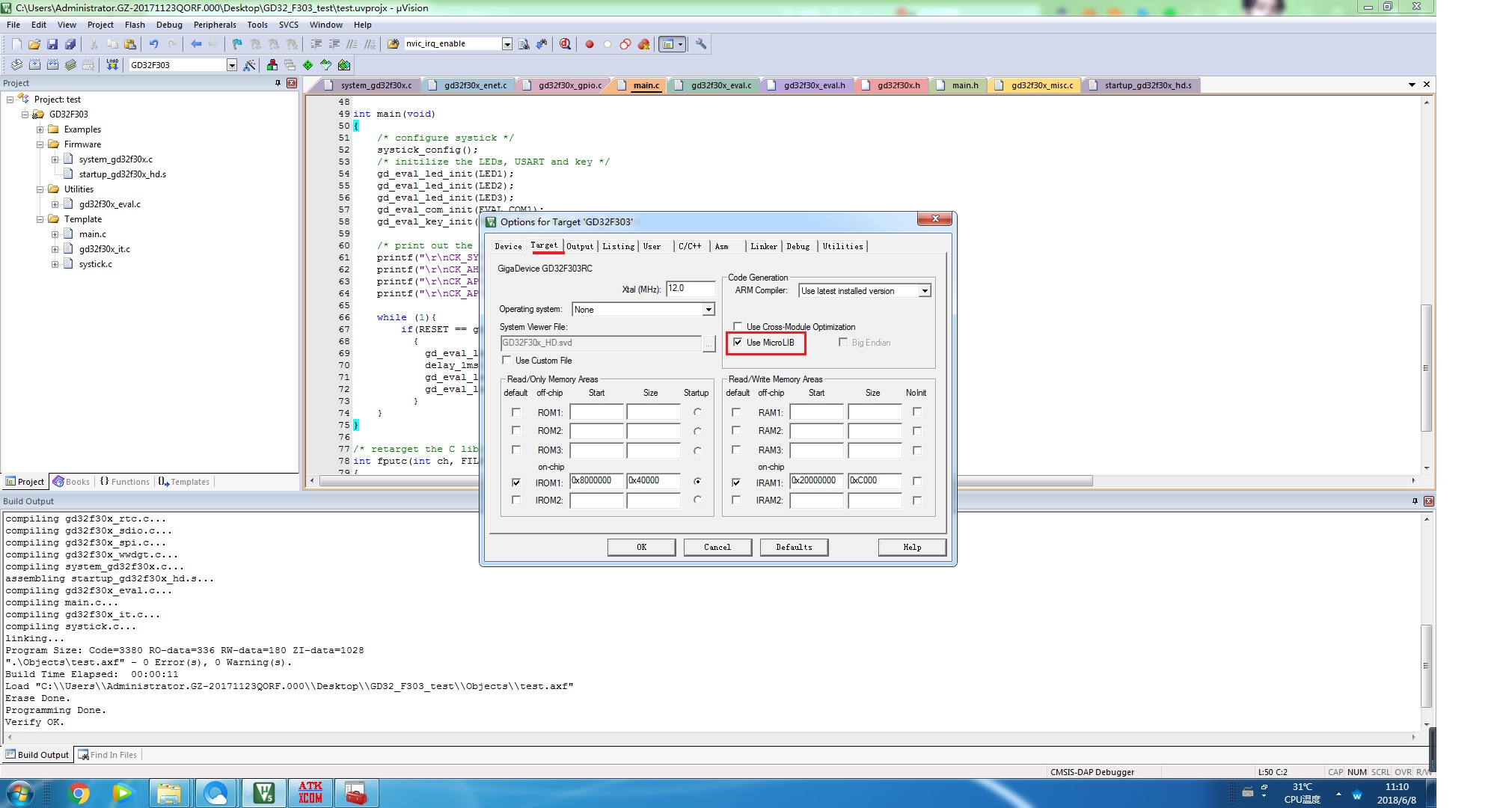
Task: Open the Peripherals menu
Action: coord(215,25)
